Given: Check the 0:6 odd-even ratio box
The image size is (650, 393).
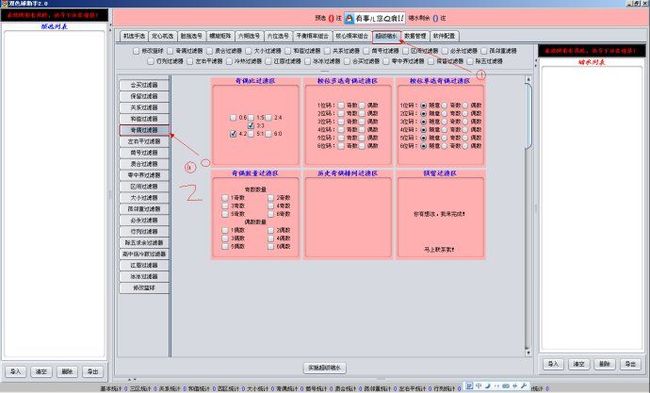Looking at the screenshot, I should click(x=233, y=118).
